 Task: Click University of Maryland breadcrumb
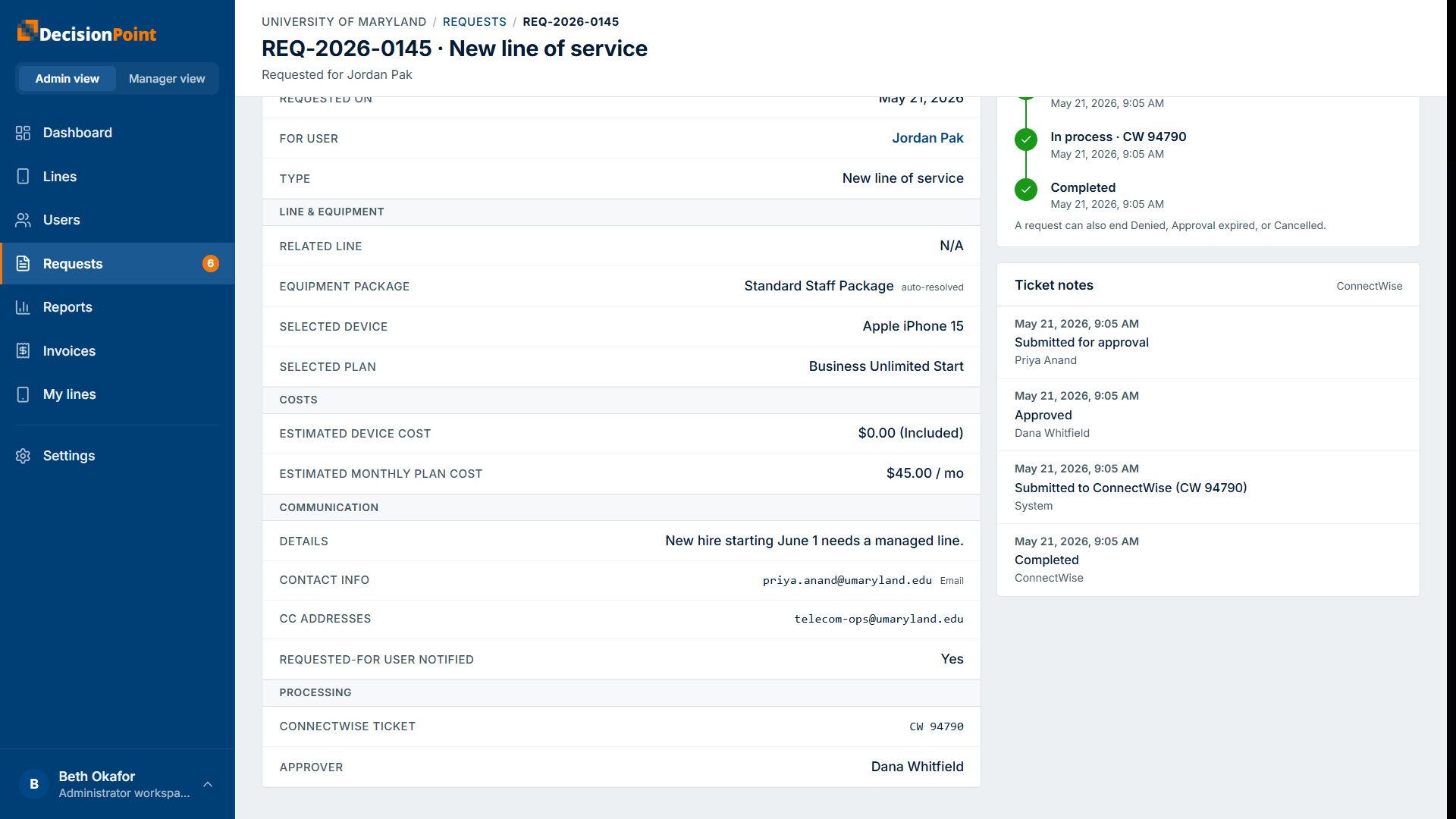point(344,22)
